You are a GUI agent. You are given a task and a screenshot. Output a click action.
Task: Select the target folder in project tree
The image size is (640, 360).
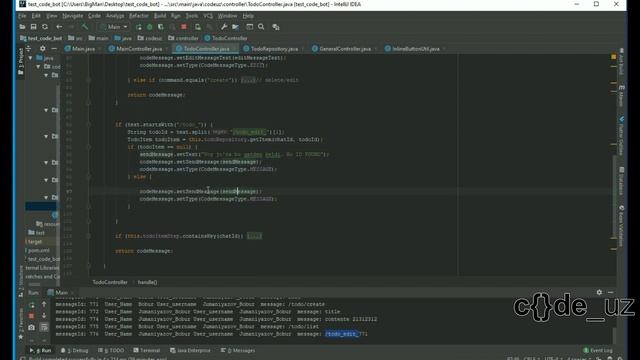pyautogui.click(x=34, y=242)
